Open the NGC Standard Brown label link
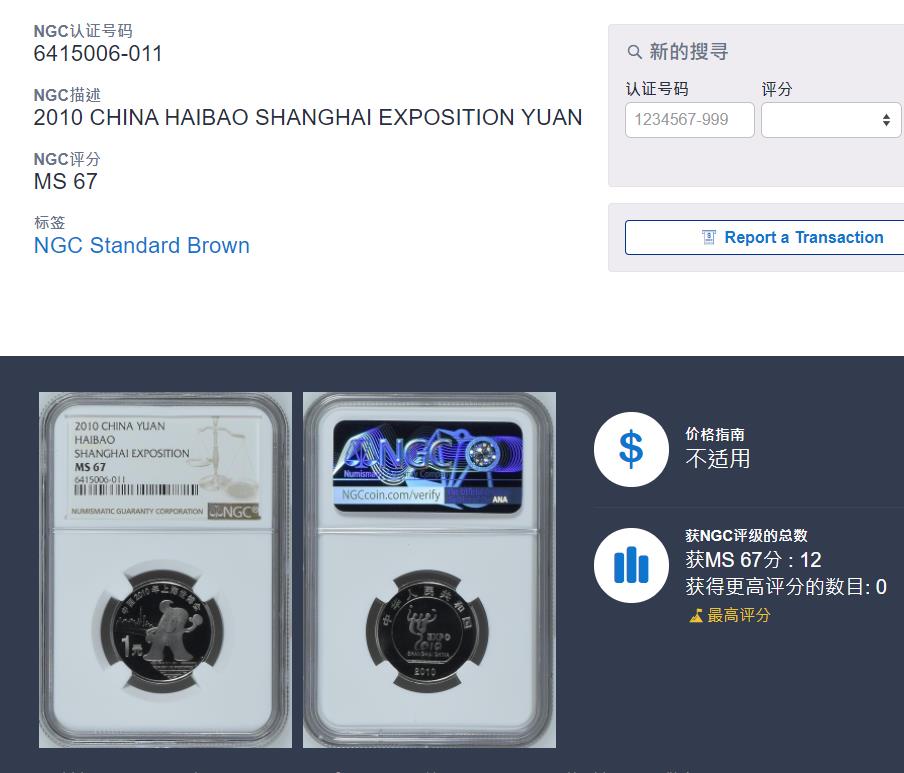 pos(142,245)
